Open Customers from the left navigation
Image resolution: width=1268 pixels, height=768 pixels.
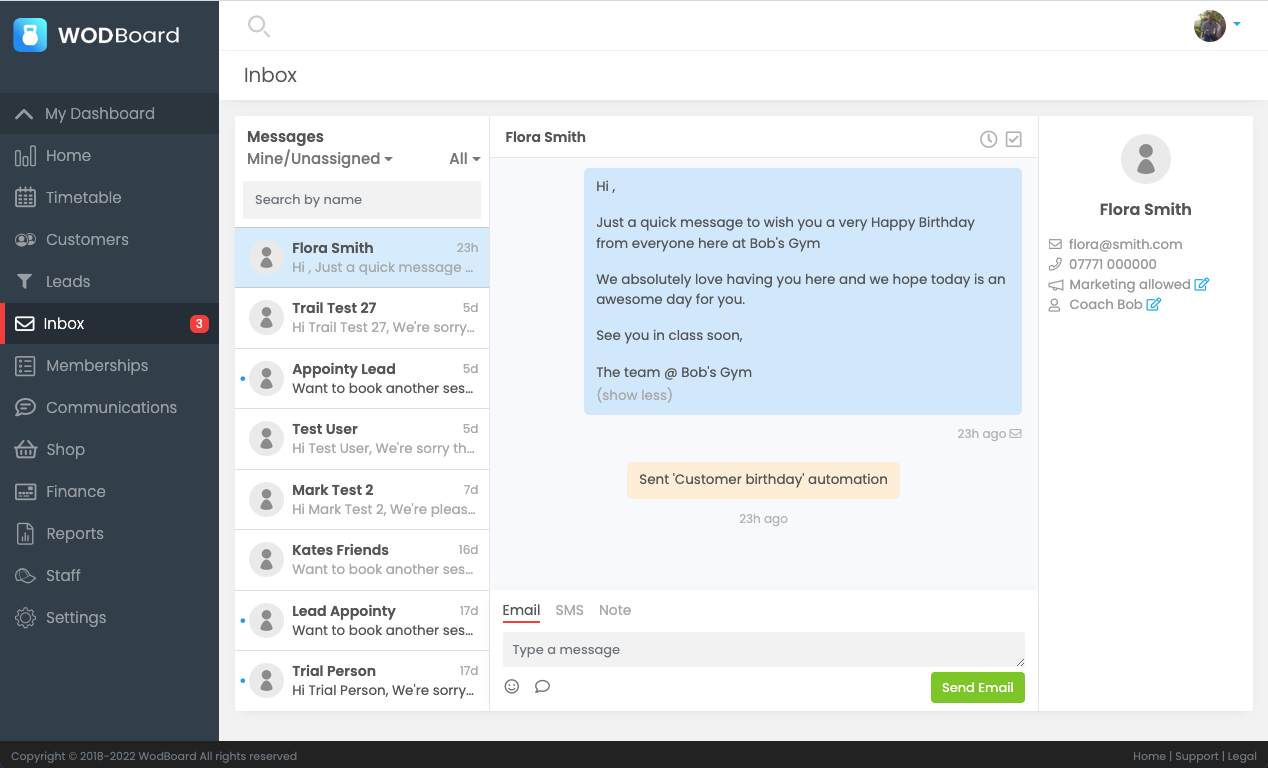point(87,239)
